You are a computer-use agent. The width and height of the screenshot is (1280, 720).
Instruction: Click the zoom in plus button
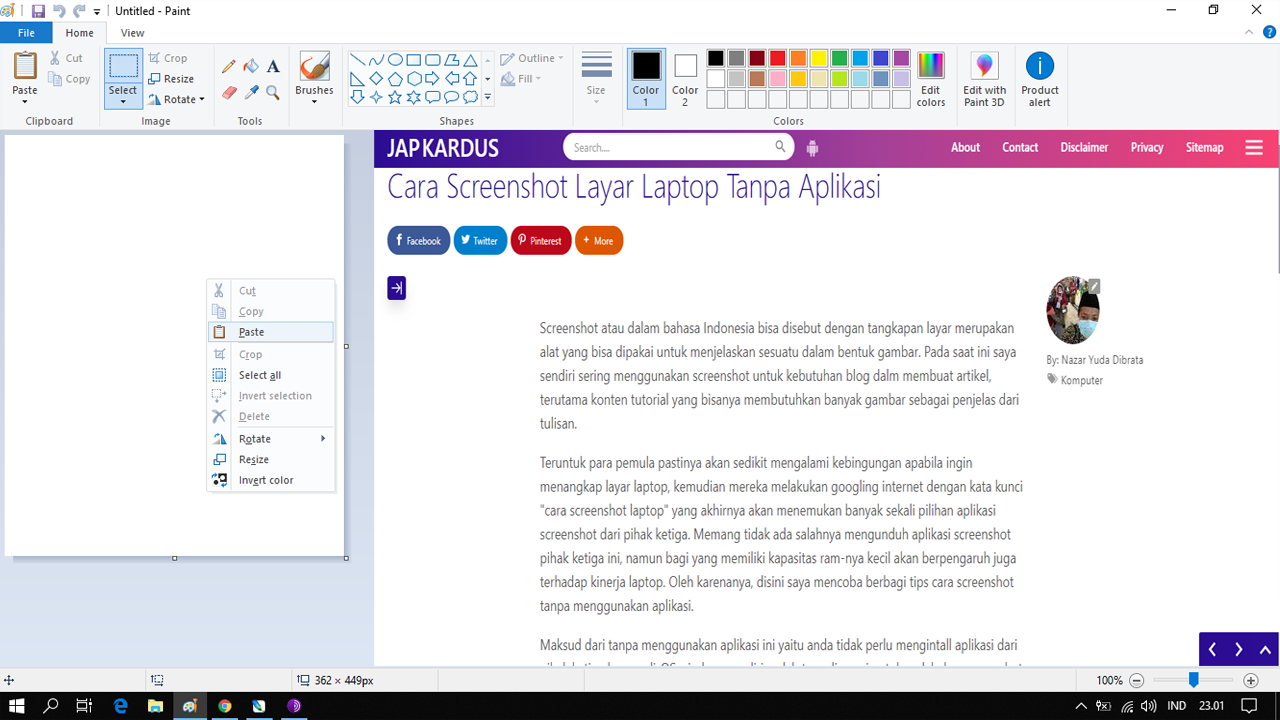tap(1250, 680)
